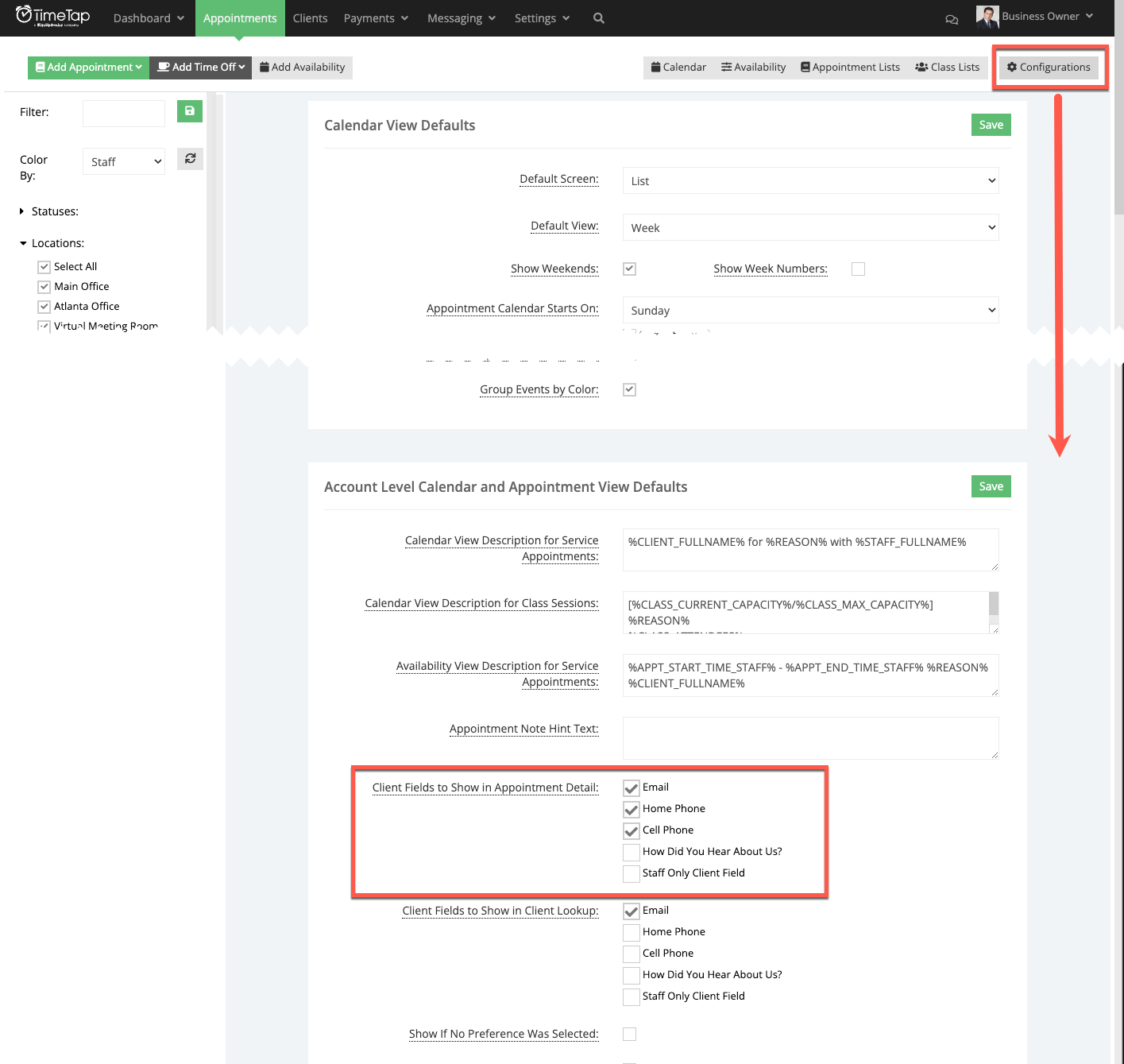Disable Group Events by Color
The height and width of the screenshot is (1064, 1124).
[x=629, y=389]
